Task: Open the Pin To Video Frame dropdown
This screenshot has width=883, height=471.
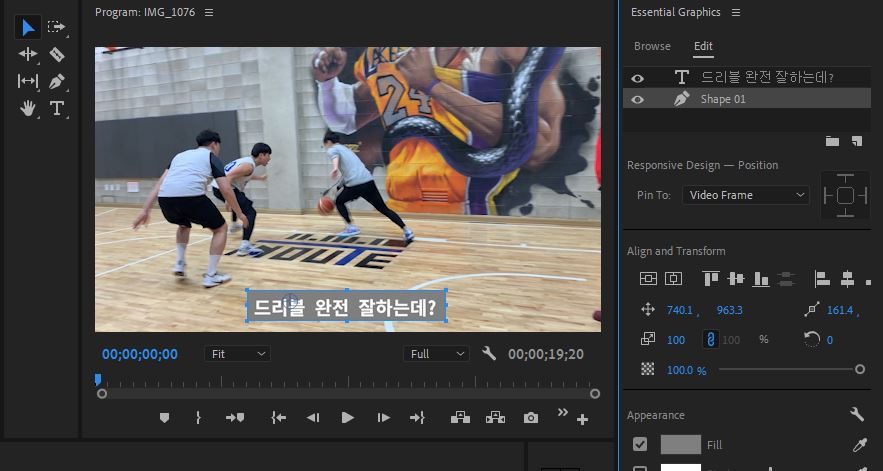Action: click(746, 195)
